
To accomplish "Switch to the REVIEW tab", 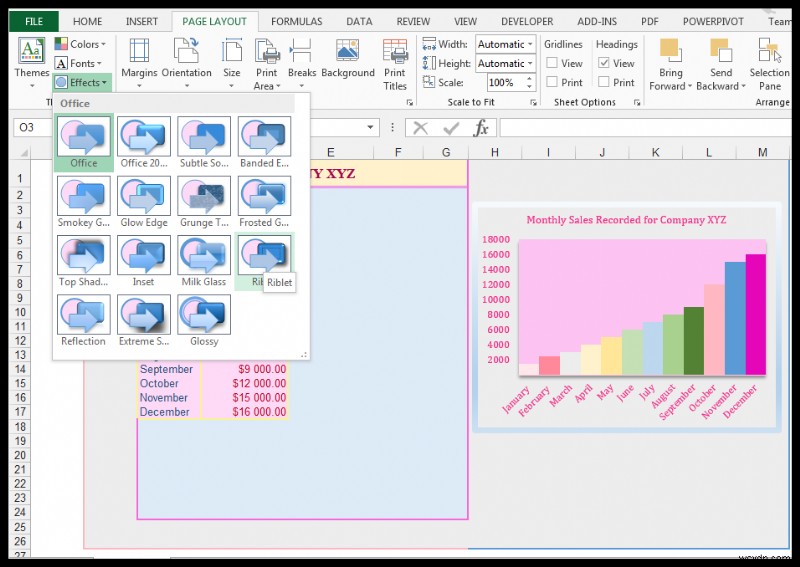I will 413,21.
